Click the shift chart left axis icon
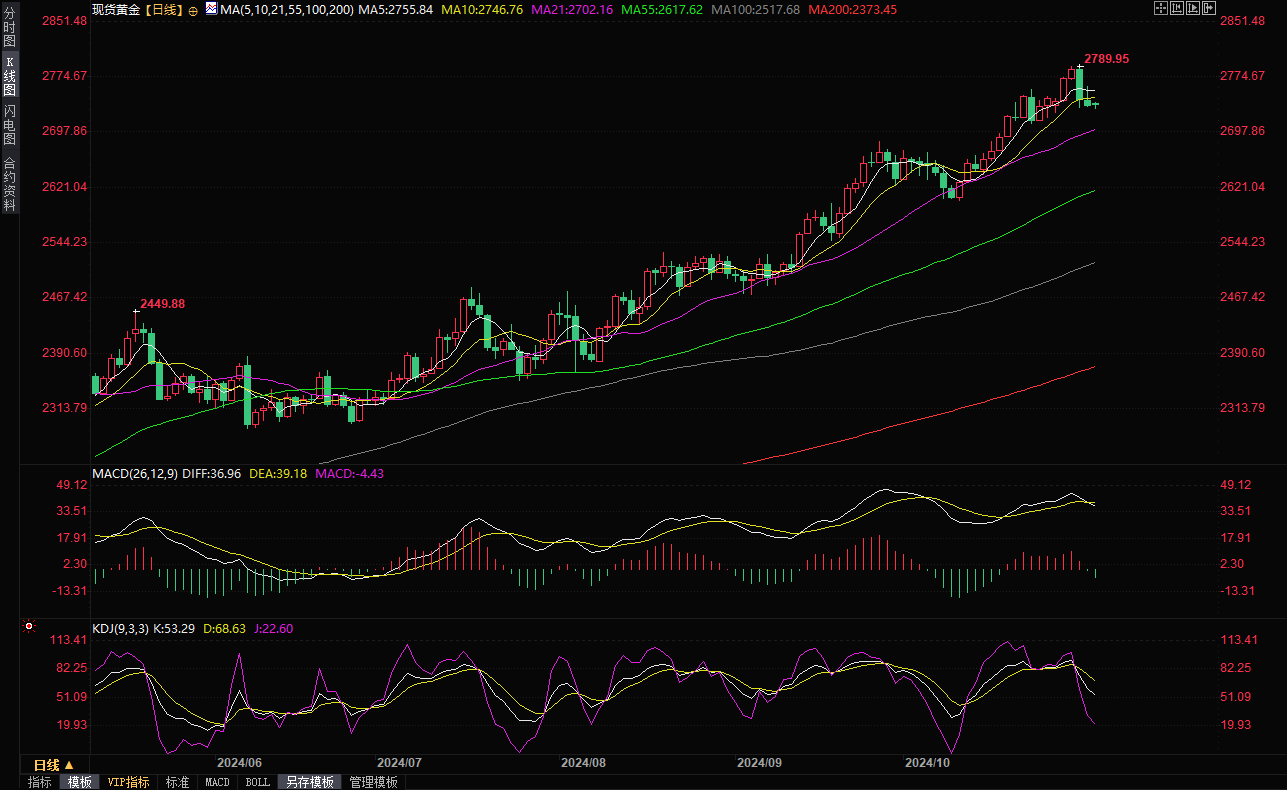Screen dimensions: 1287x790 1177,8
